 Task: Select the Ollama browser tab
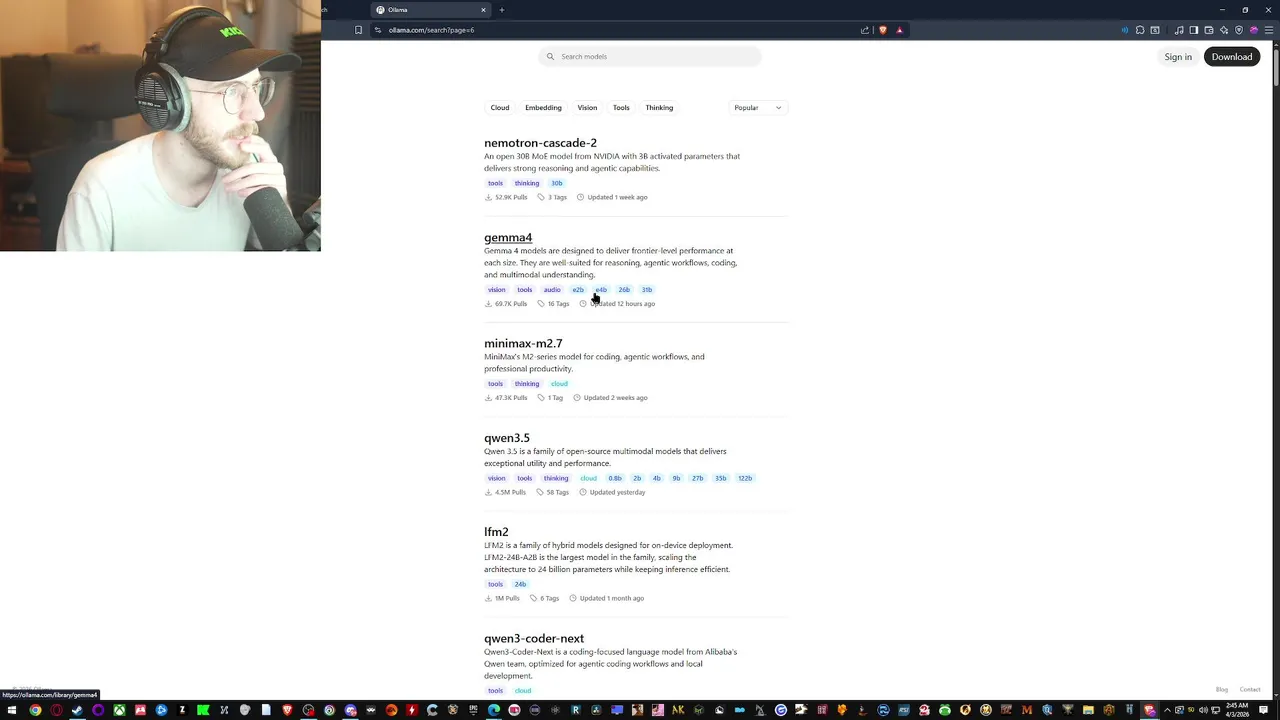(x=430, y=10)
